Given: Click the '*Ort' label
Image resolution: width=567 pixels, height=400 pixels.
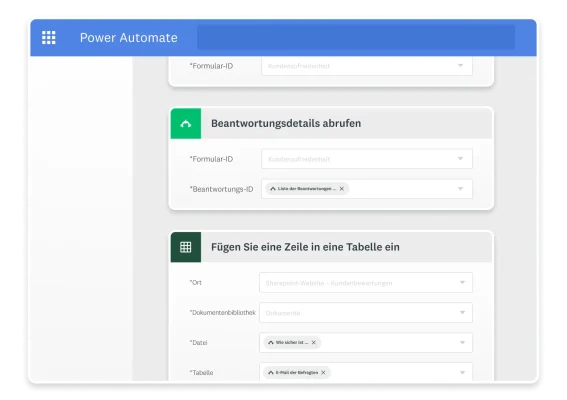Looking at the screenshot, I should click(x=196, y=282).
